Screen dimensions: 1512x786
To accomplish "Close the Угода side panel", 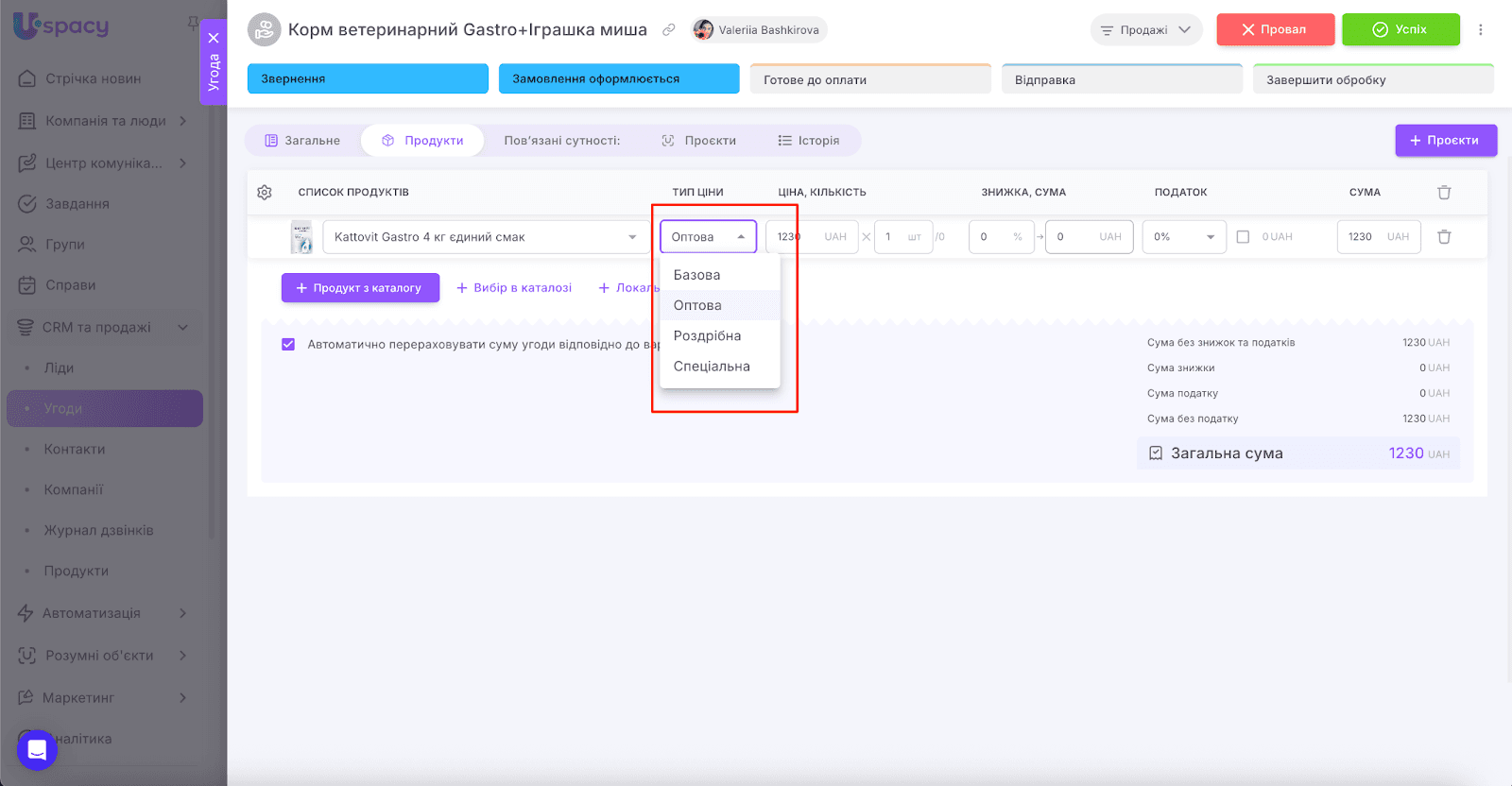I will [x=214, y=39].
